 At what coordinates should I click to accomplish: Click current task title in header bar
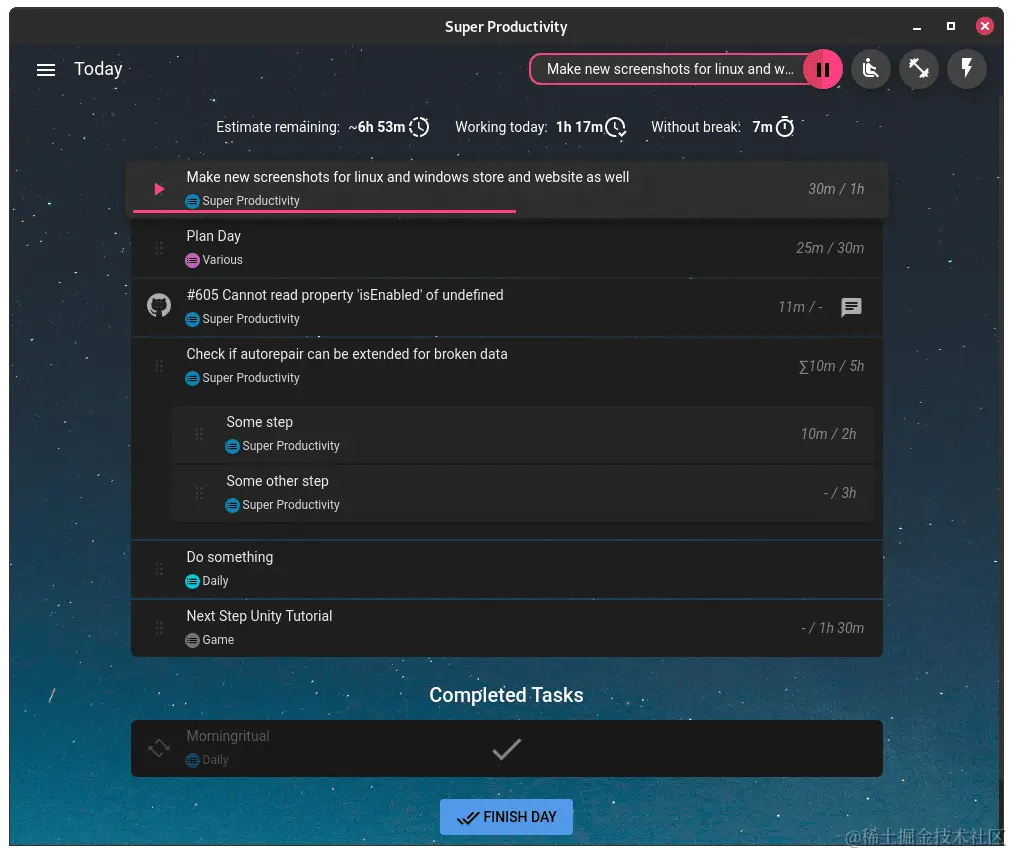670,69
